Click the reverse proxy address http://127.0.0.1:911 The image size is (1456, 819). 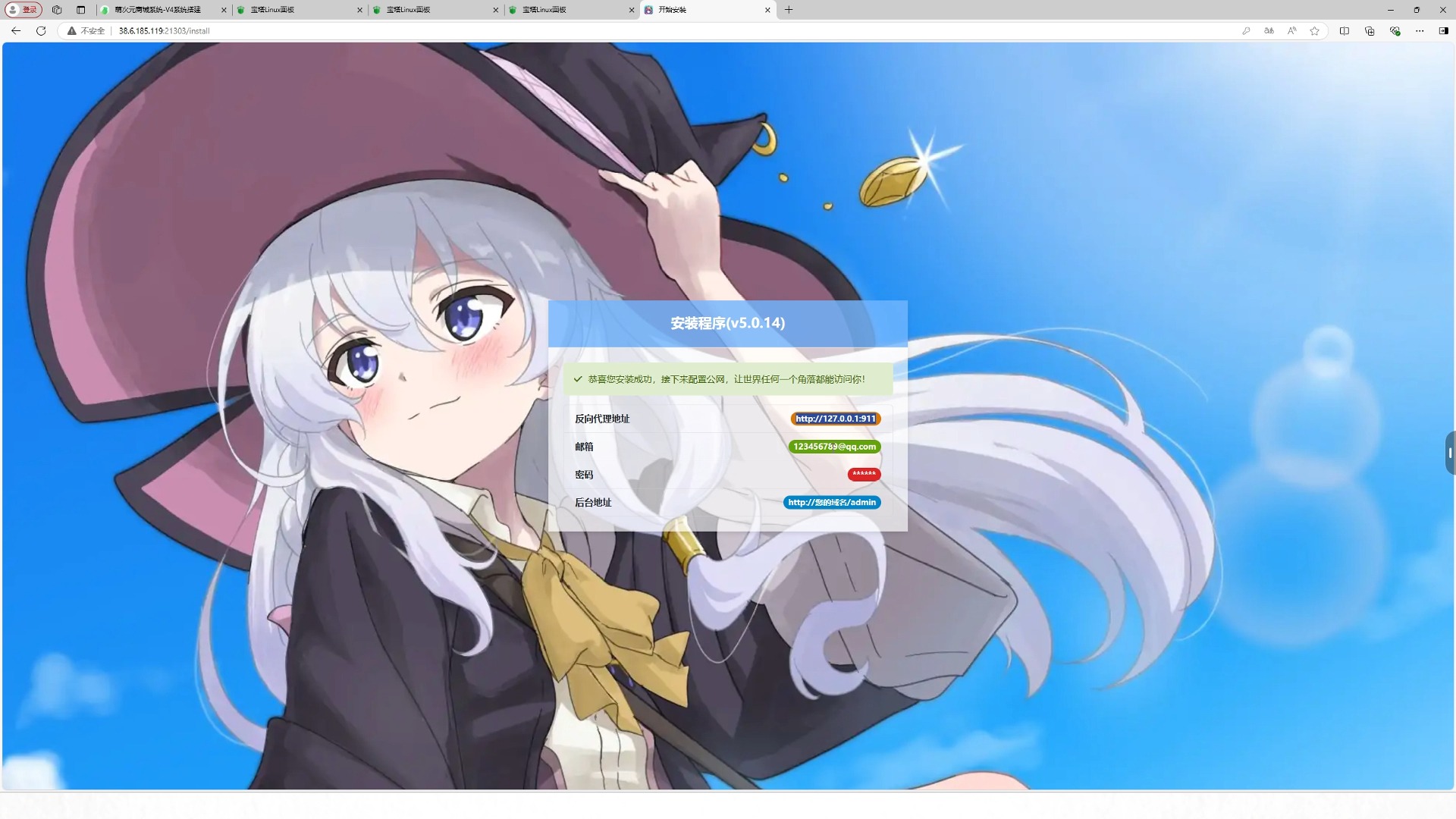click(835, 419)
